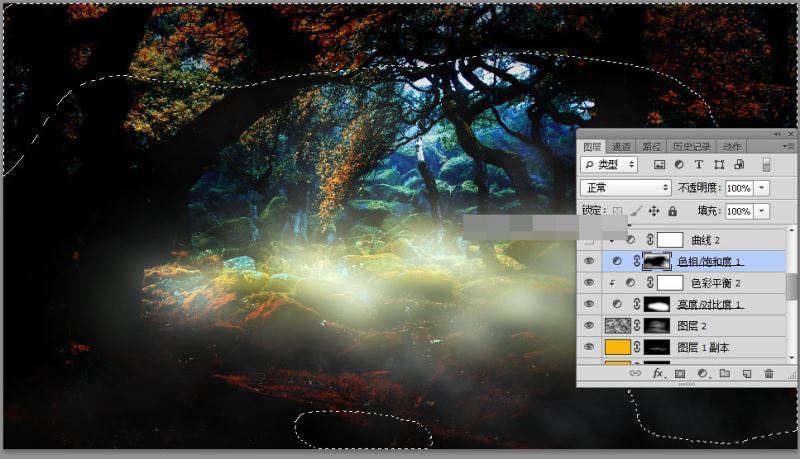The image size is (800, 459).
Task: Click the layers list scroll down arrow
Action: pyautogui.click(x=791, y=358)
